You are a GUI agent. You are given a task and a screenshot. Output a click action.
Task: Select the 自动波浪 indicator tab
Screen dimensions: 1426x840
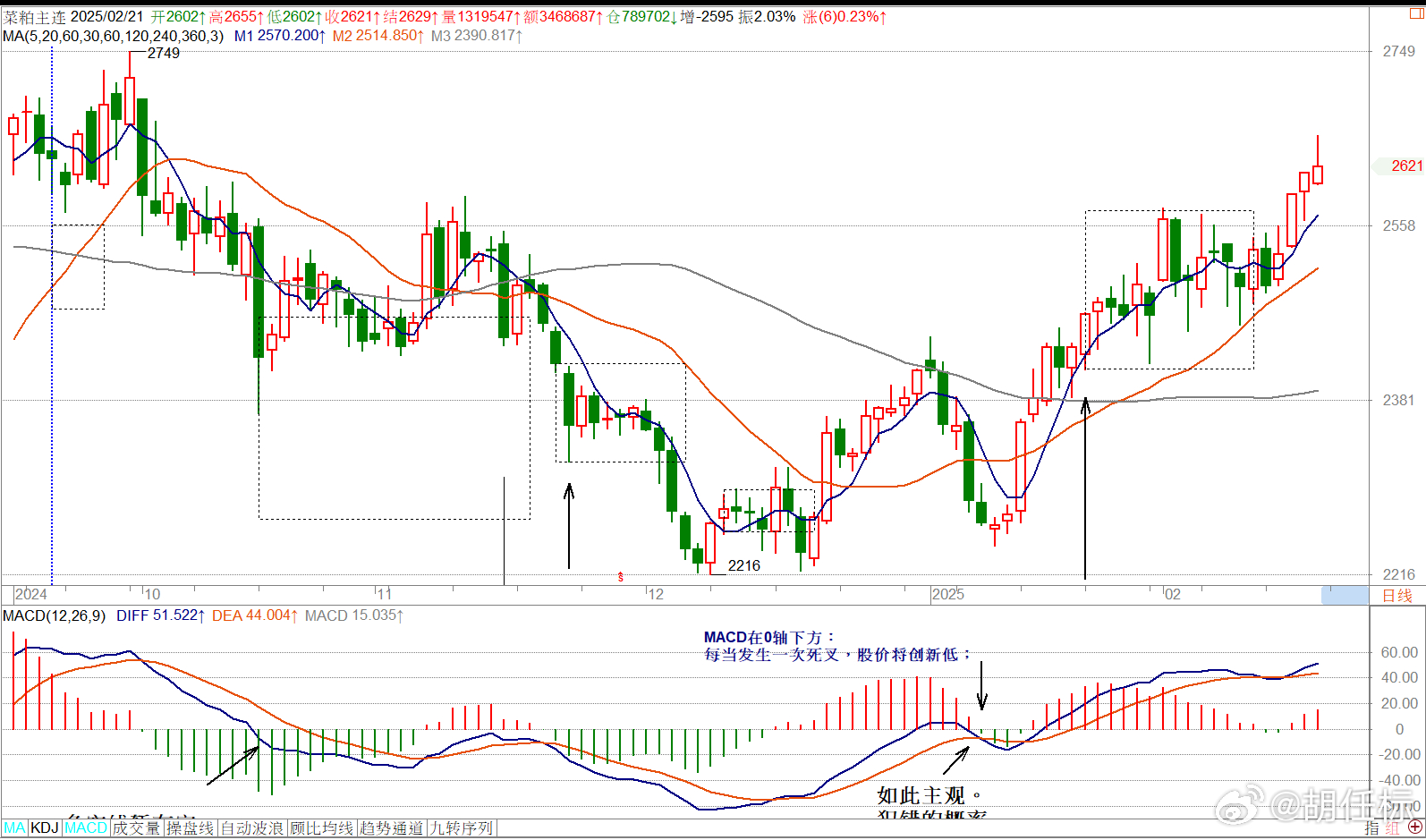[251, 828]
